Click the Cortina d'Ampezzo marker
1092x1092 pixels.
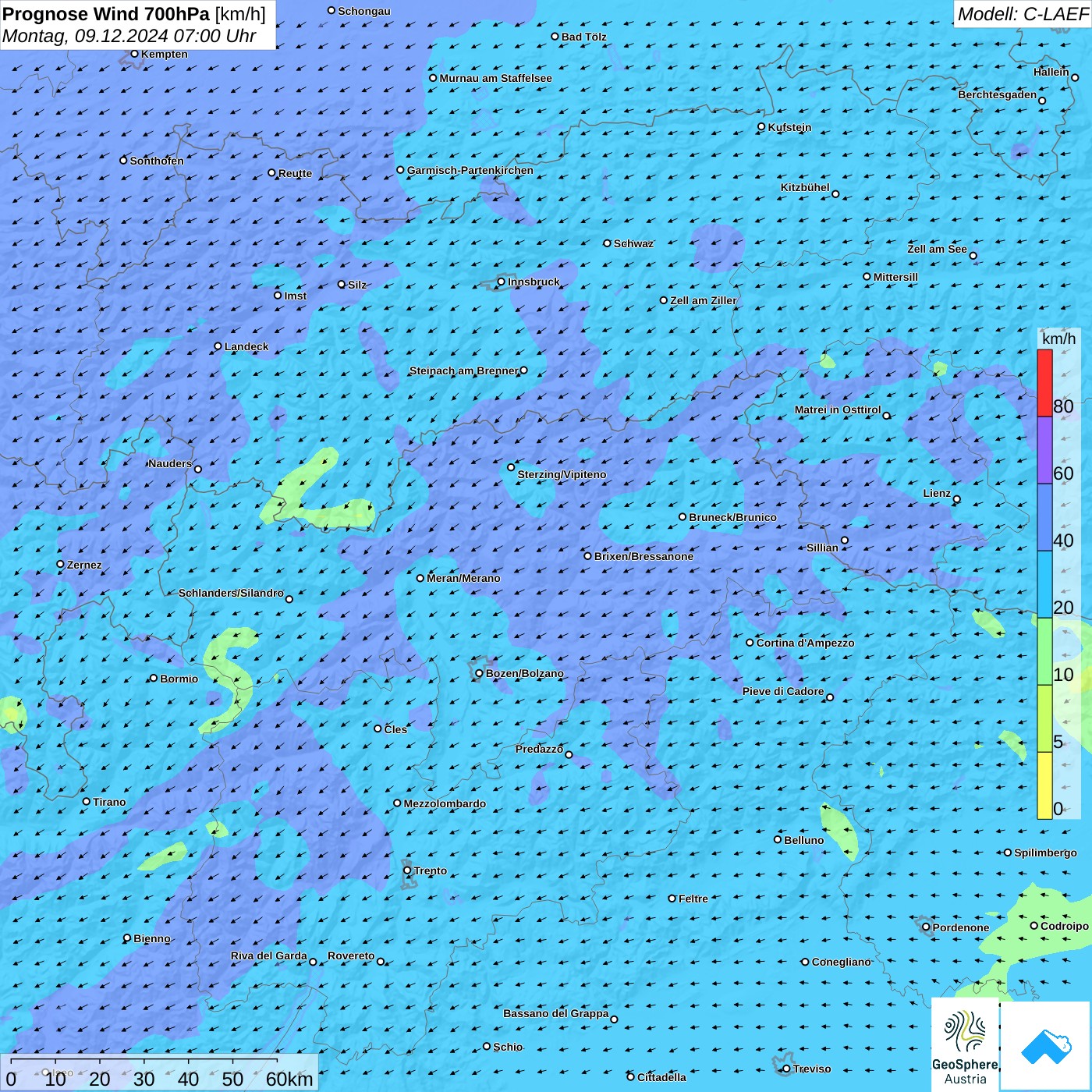750,643
